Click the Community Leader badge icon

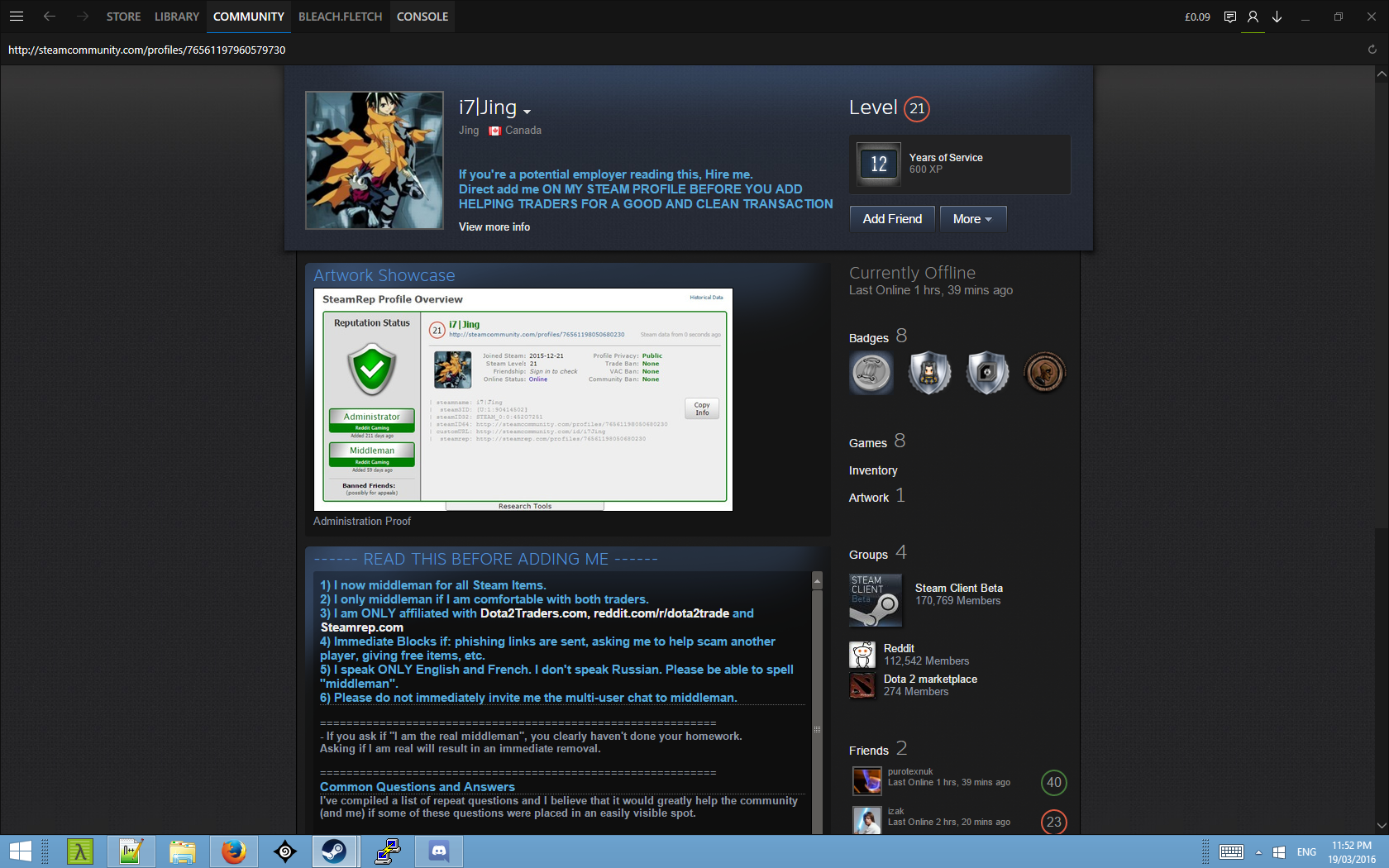tap(871, 373)
